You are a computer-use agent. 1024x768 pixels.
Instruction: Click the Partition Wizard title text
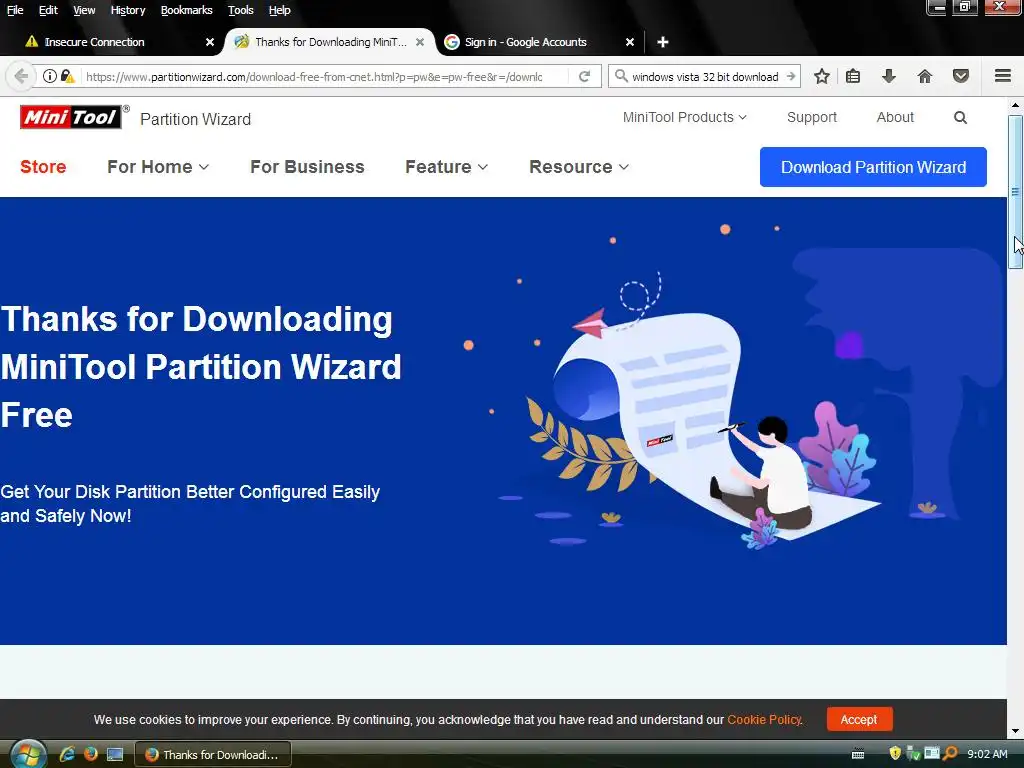point(195,120)
